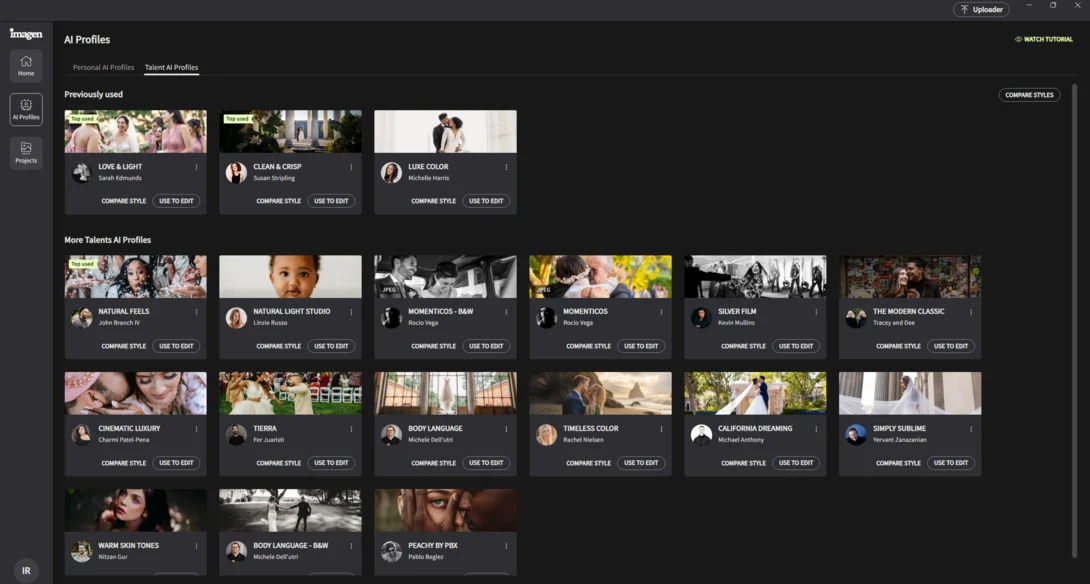
Task: Open more options for Natural Feels
Action: pos(196,312)
